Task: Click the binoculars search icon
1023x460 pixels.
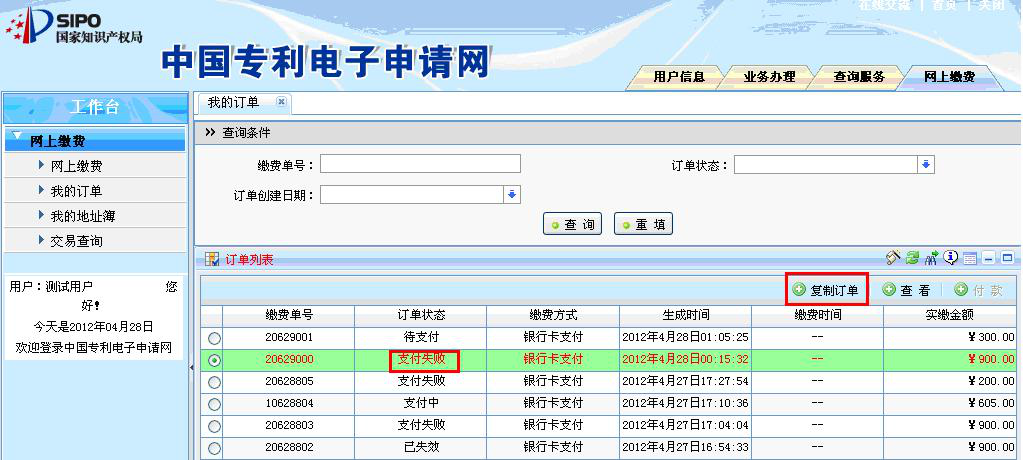Action: pos(930,258)
